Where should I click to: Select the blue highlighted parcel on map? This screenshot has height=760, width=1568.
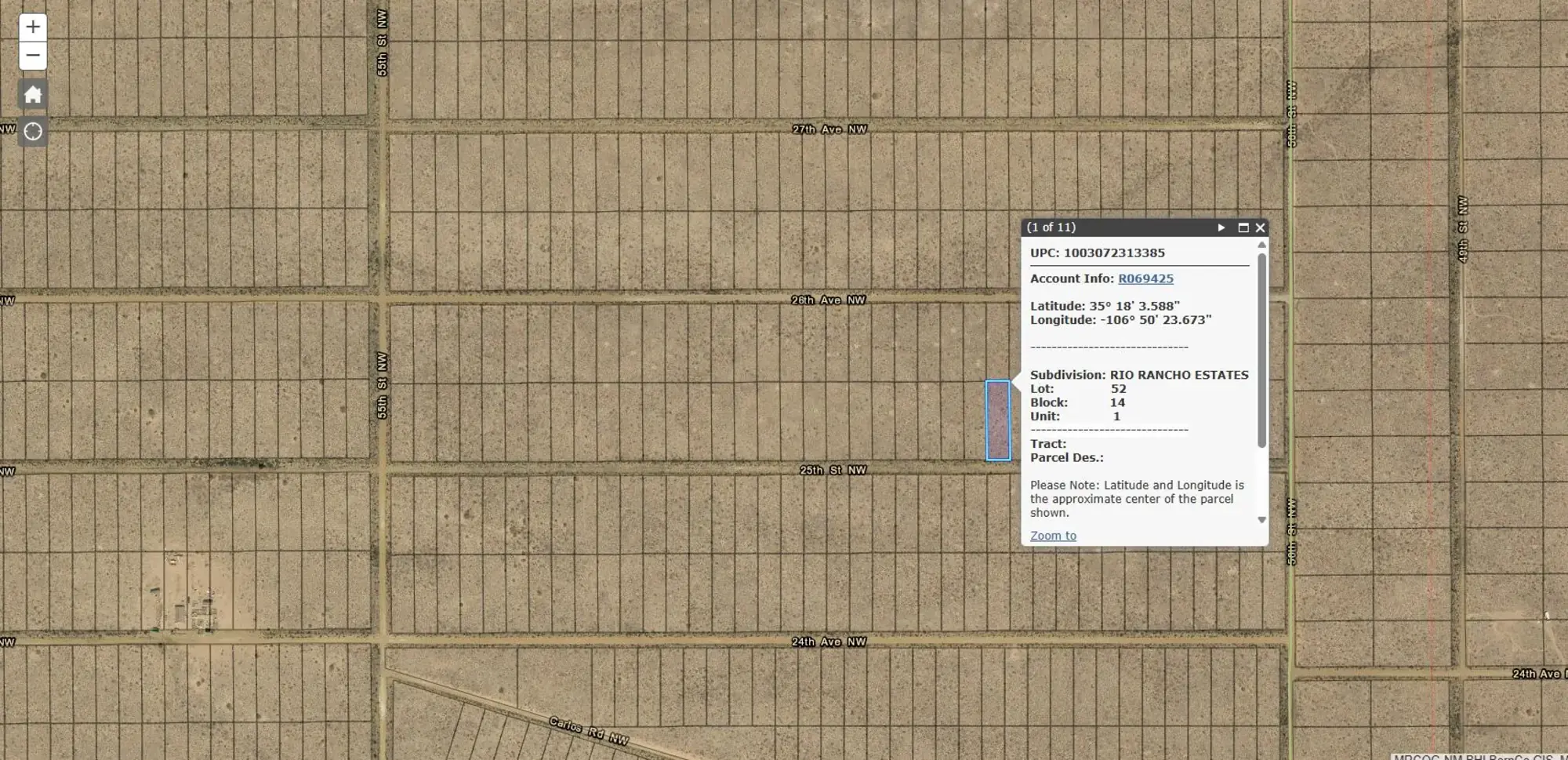[x=998, y=420]
